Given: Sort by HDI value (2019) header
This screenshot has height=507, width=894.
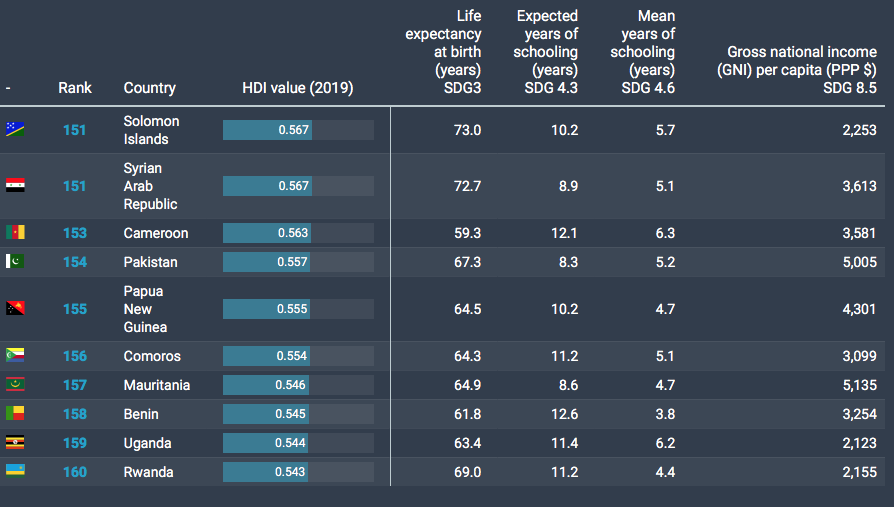Looking at the screenshot, I should coord(297,88).
